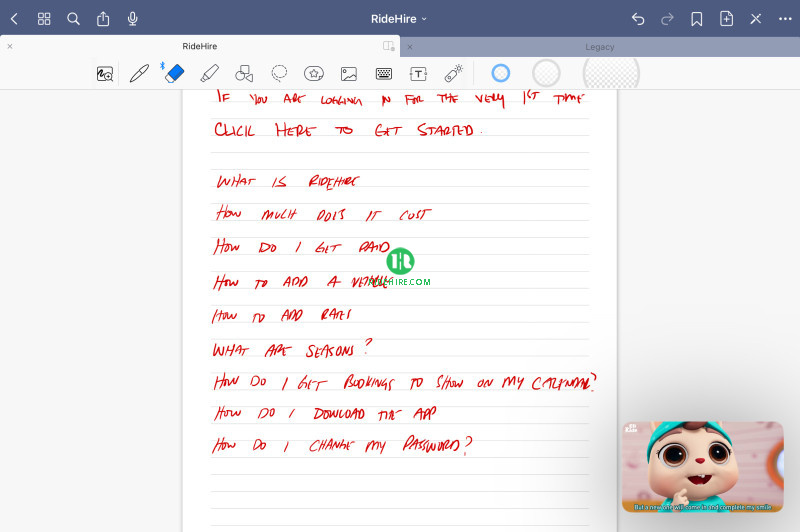Toggle read-only mode pencil-cross icon
This screenshot has height=532, width=800.
tap(756, 19)
